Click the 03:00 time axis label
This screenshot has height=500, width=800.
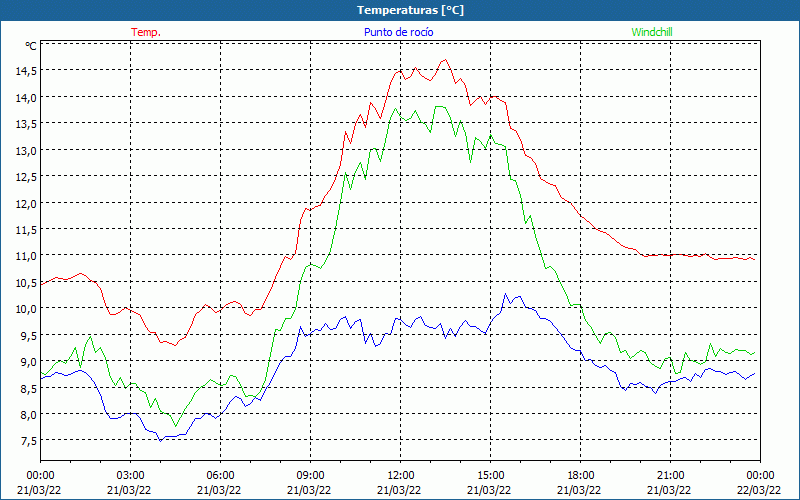(x=131, y=476)
